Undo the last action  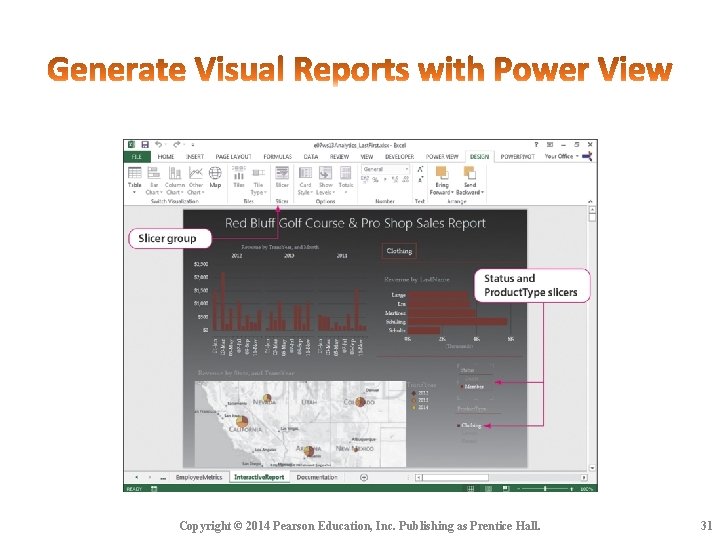coord(158,145)
